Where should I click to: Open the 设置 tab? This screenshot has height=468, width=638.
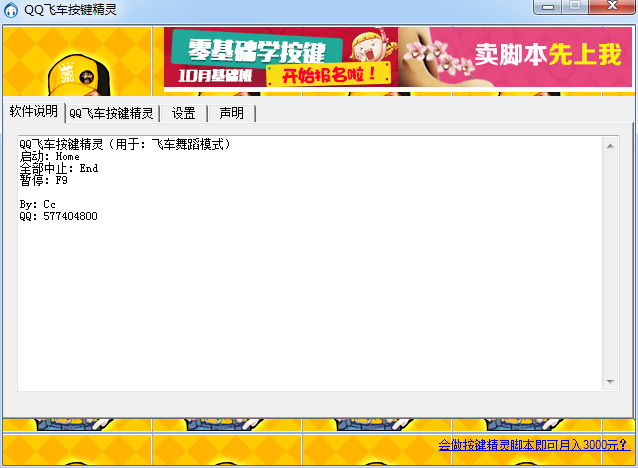(x=184, y=114)
